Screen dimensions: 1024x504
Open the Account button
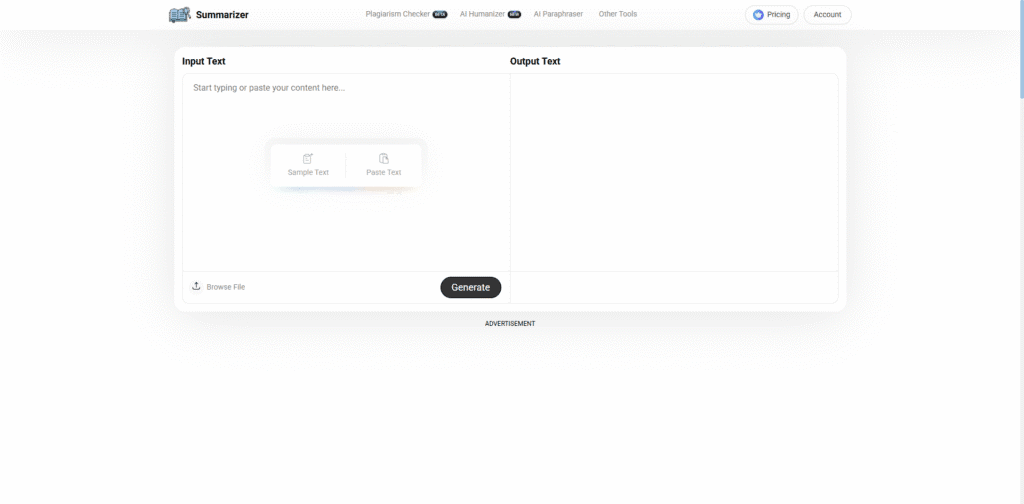(x=827, y=15)
